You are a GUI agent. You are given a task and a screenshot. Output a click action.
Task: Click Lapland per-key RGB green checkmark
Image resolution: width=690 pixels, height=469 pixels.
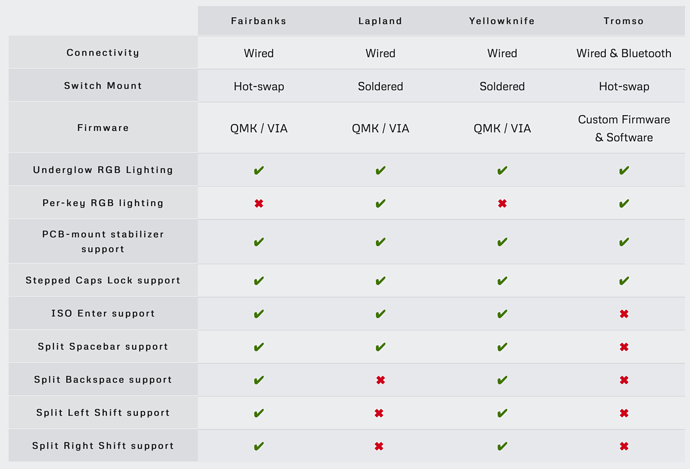[x=381, y=203]
